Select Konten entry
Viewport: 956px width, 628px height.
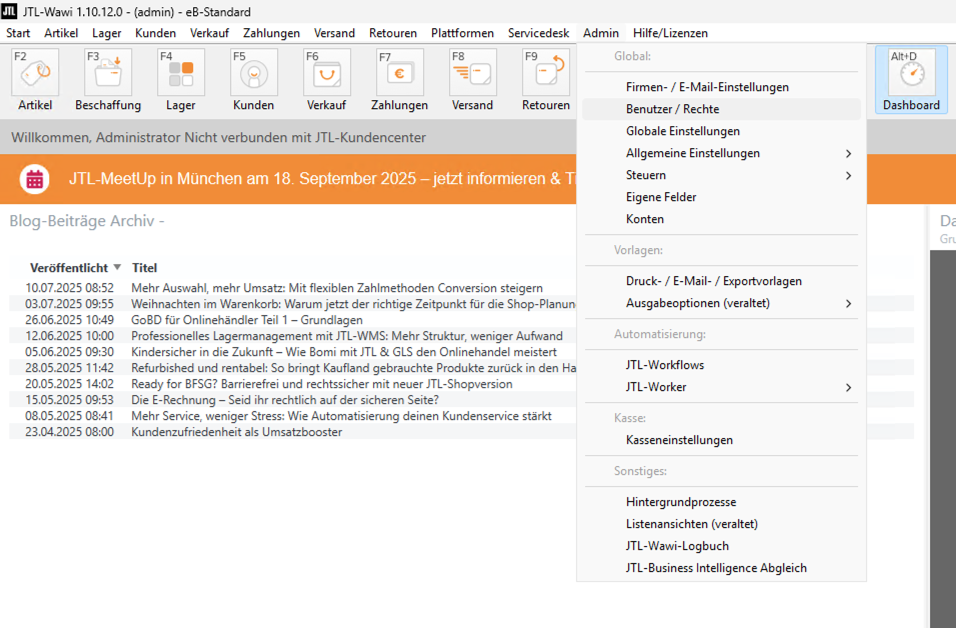coord(721,219)
